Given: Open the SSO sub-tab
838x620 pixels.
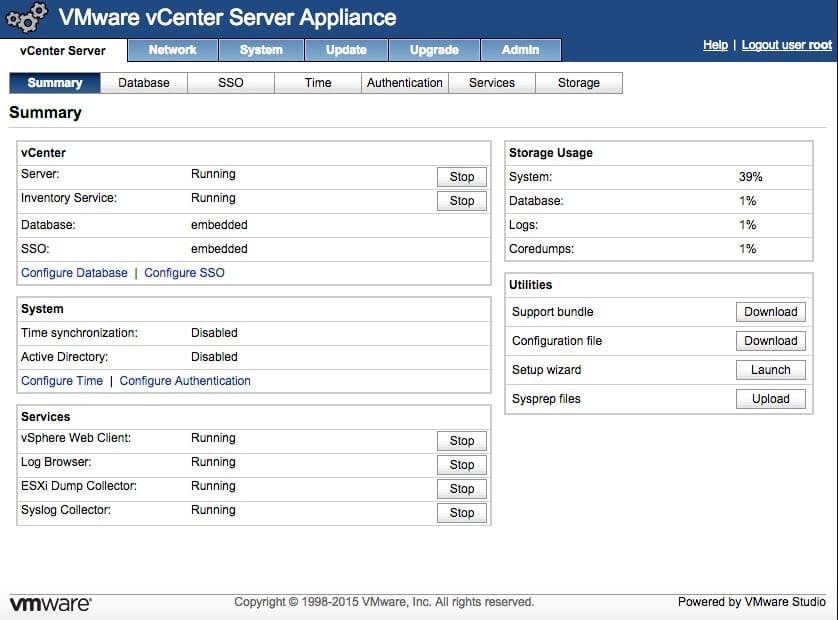Looking at the screenshot, I should (x=231, y=83).
